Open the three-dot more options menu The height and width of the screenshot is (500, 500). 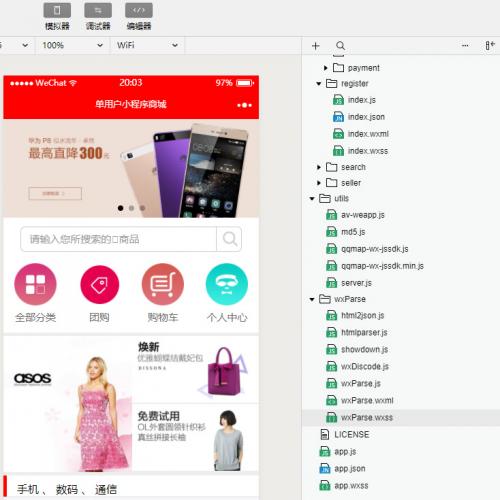coord(465,46)
